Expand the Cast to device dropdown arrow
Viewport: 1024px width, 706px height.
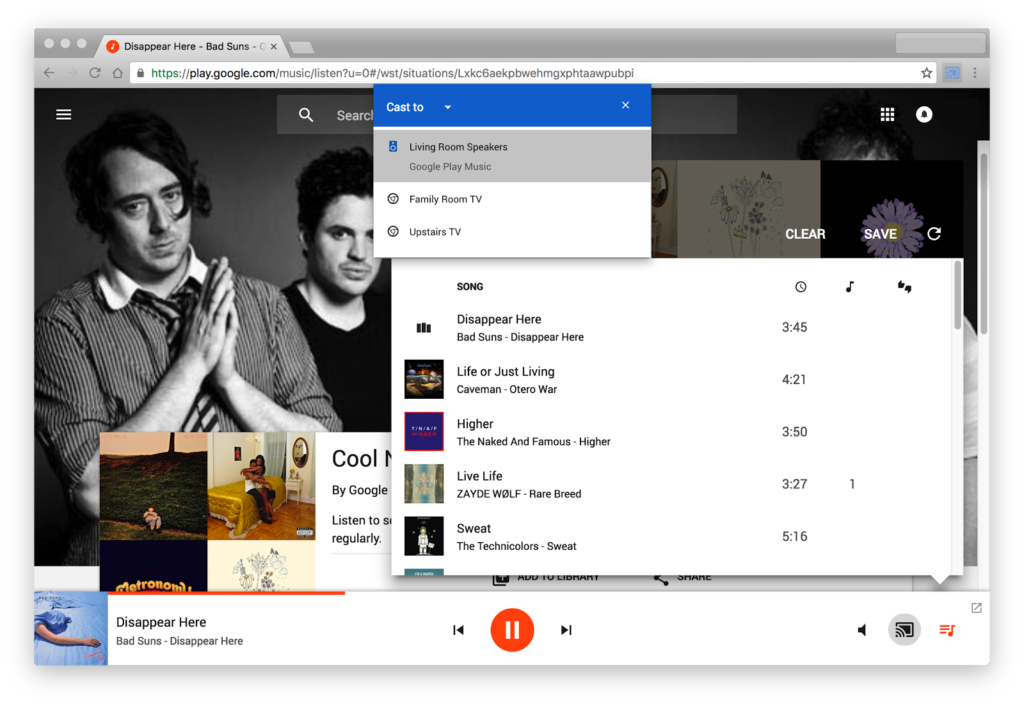[x=447, y=106]
